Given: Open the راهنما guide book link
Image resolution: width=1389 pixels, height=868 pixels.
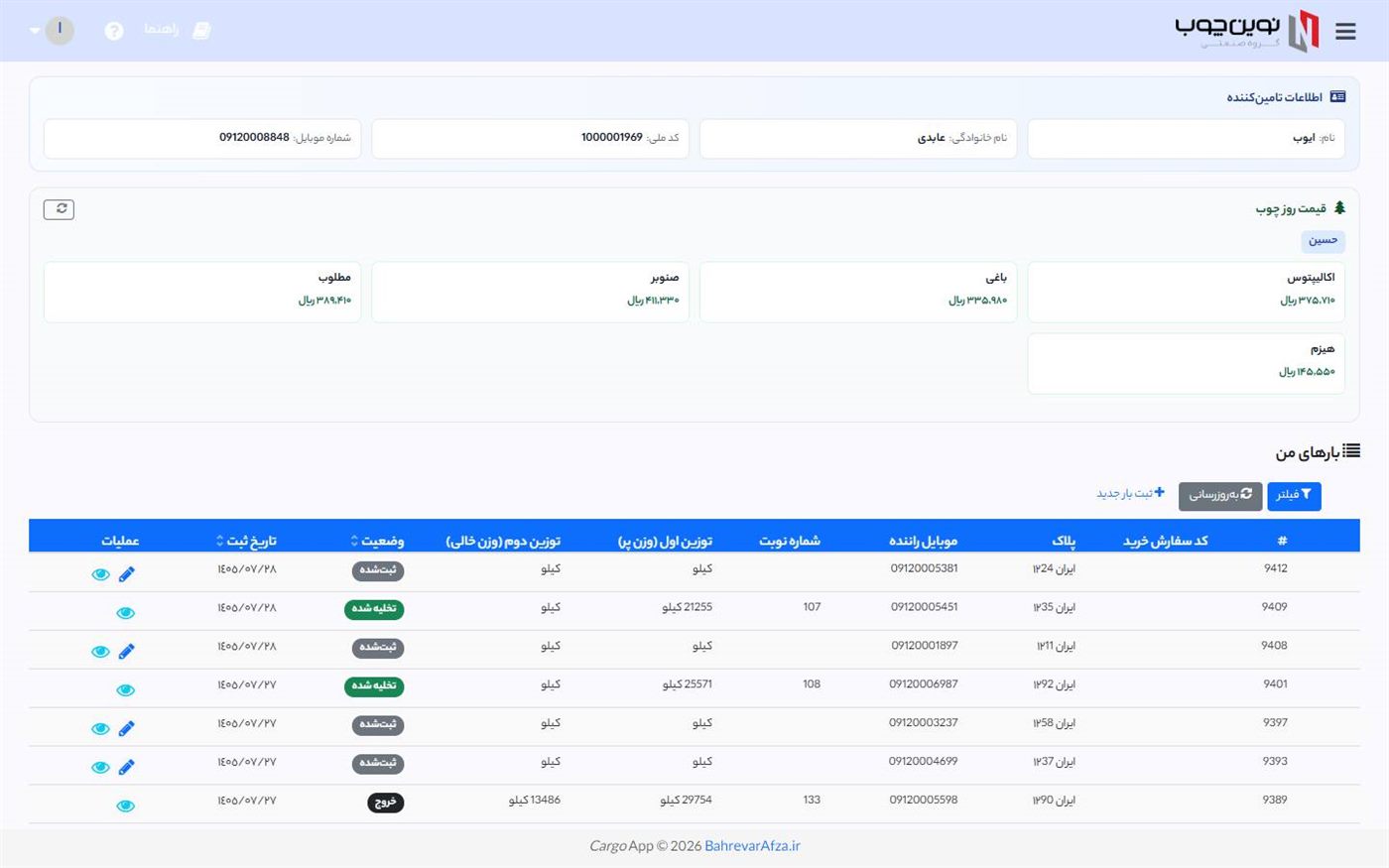Looking at the screenshot, I should point(177,30).
